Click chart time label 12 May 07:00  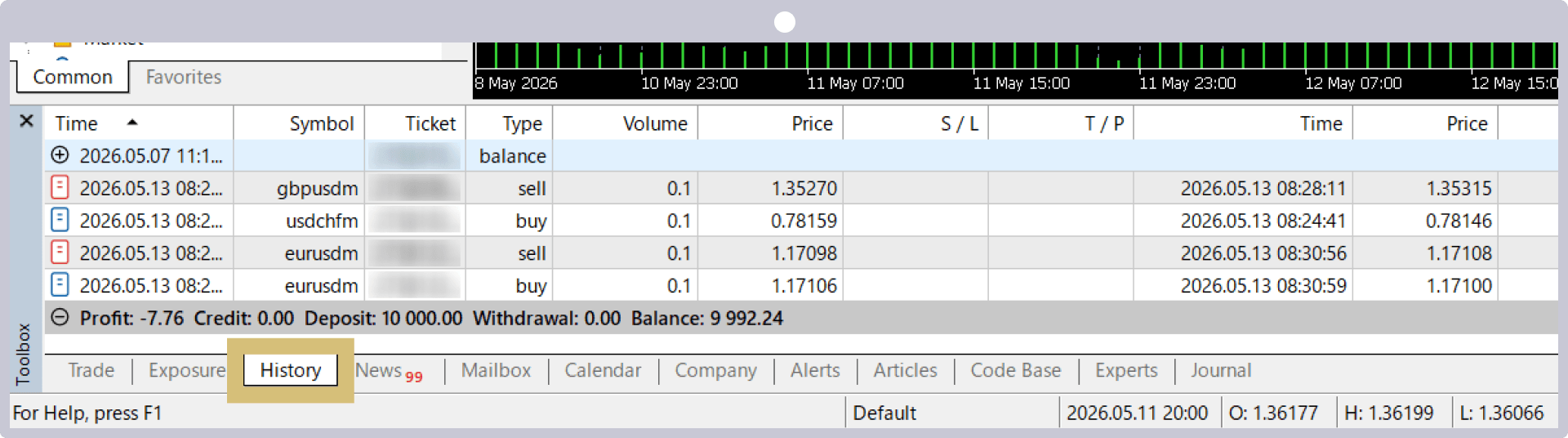(1353, 83)
